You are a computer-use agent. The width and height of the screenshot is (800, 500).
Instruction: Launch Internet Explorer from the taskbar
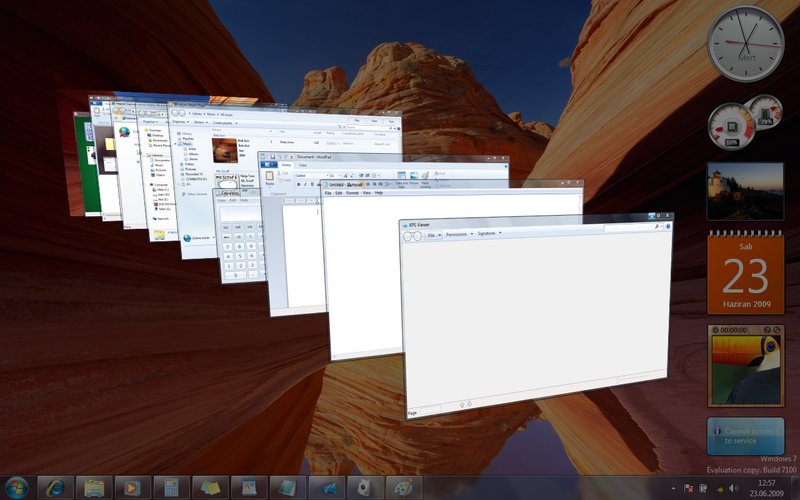55,488
